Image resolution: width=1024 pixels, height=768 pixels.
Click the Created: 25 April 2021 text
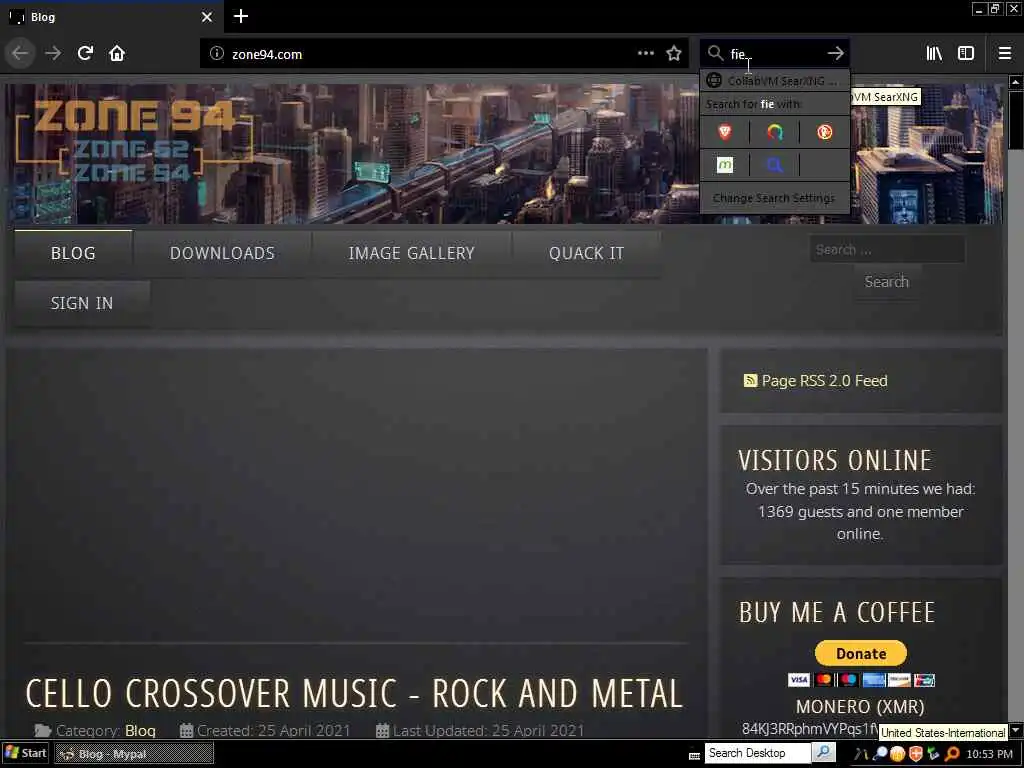coord(274,731)
